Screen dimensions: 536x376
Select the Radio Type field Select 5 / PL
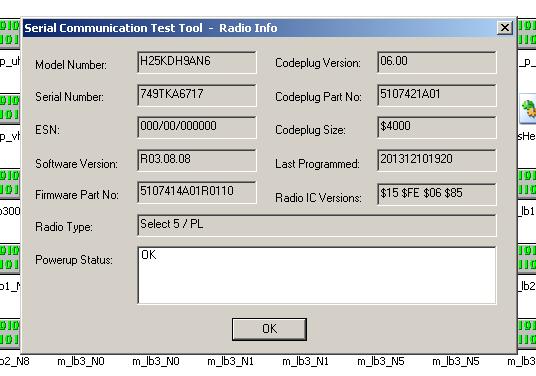coord(317,225)
